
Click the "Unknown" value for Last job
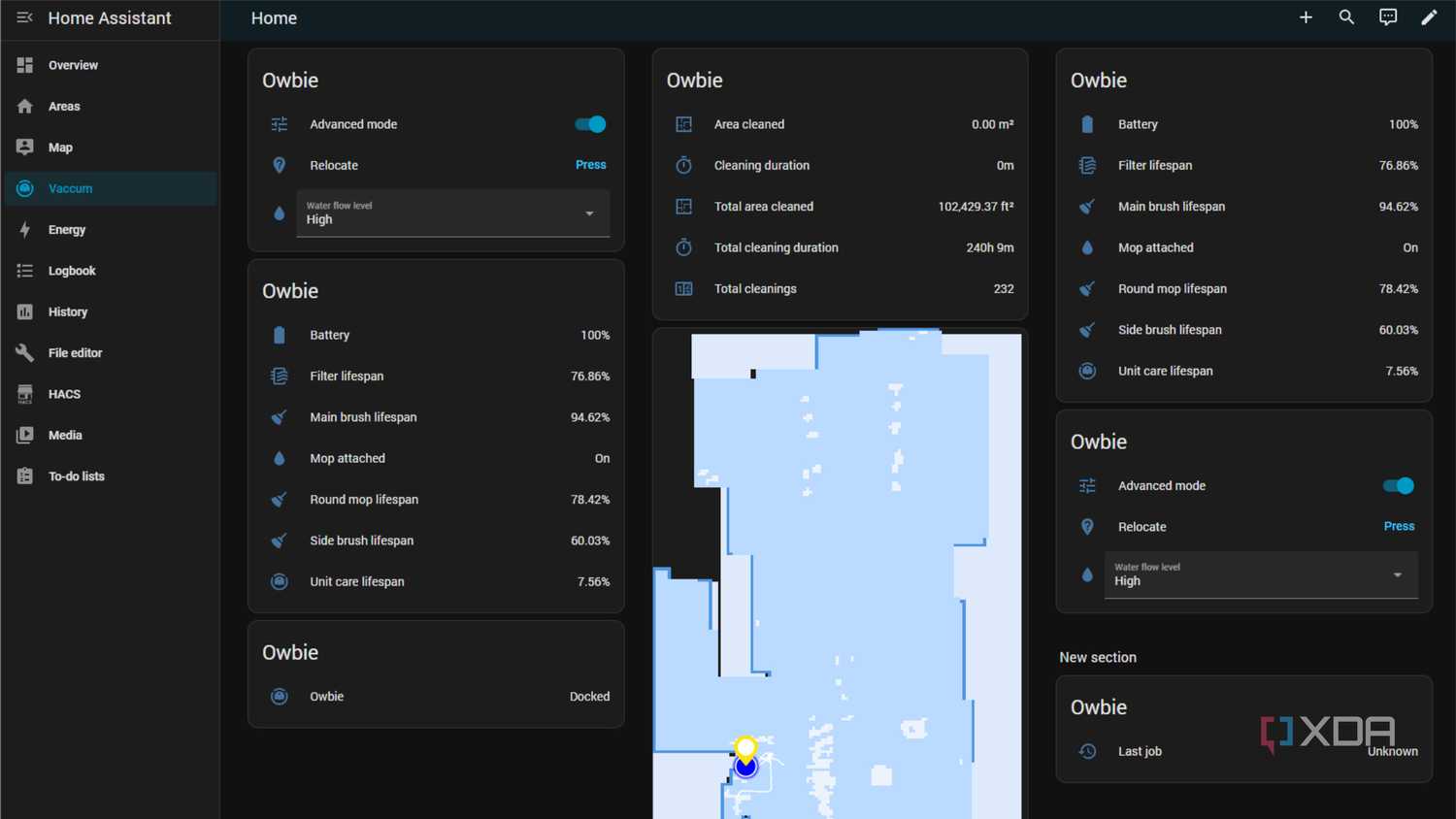coord(1393,751)
